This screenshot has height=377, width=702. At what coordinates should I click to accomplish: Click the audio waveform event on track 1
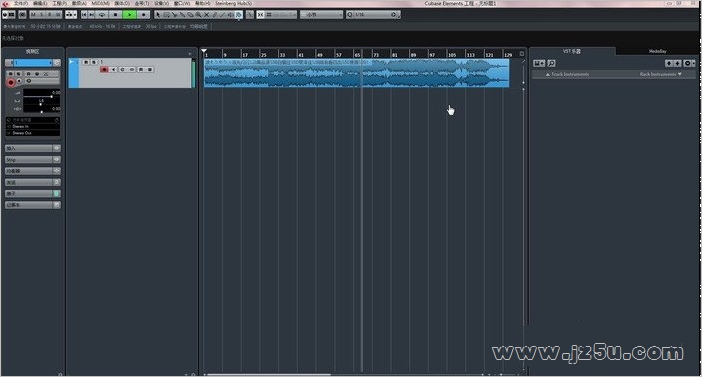[356, 73]
